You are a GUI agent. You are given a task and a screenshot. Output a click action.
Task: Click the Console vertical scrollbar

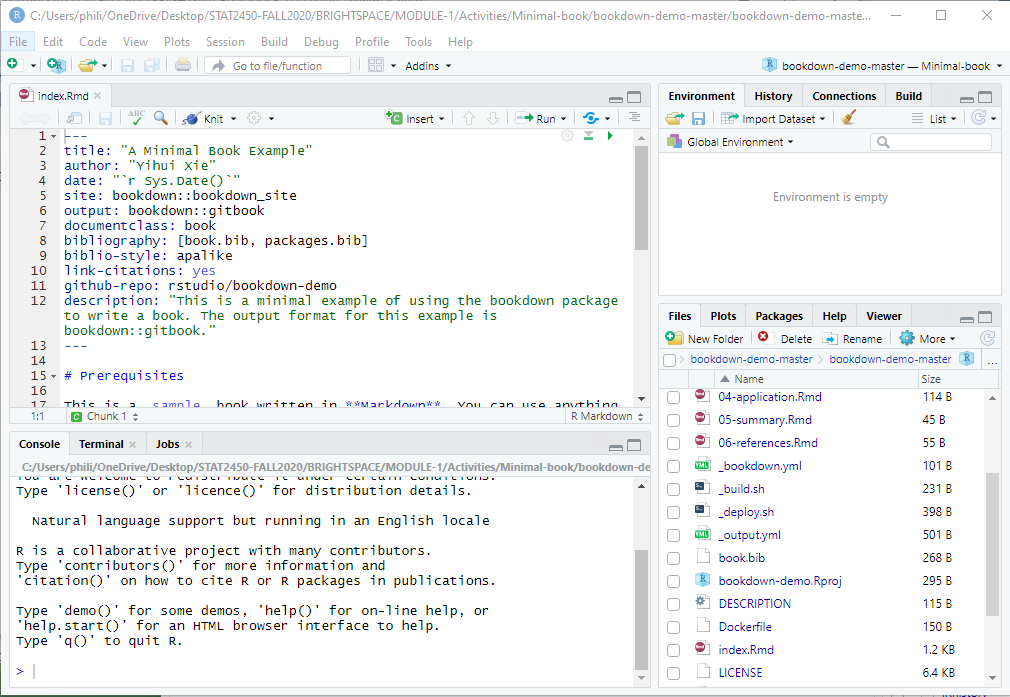click(641, 609)
